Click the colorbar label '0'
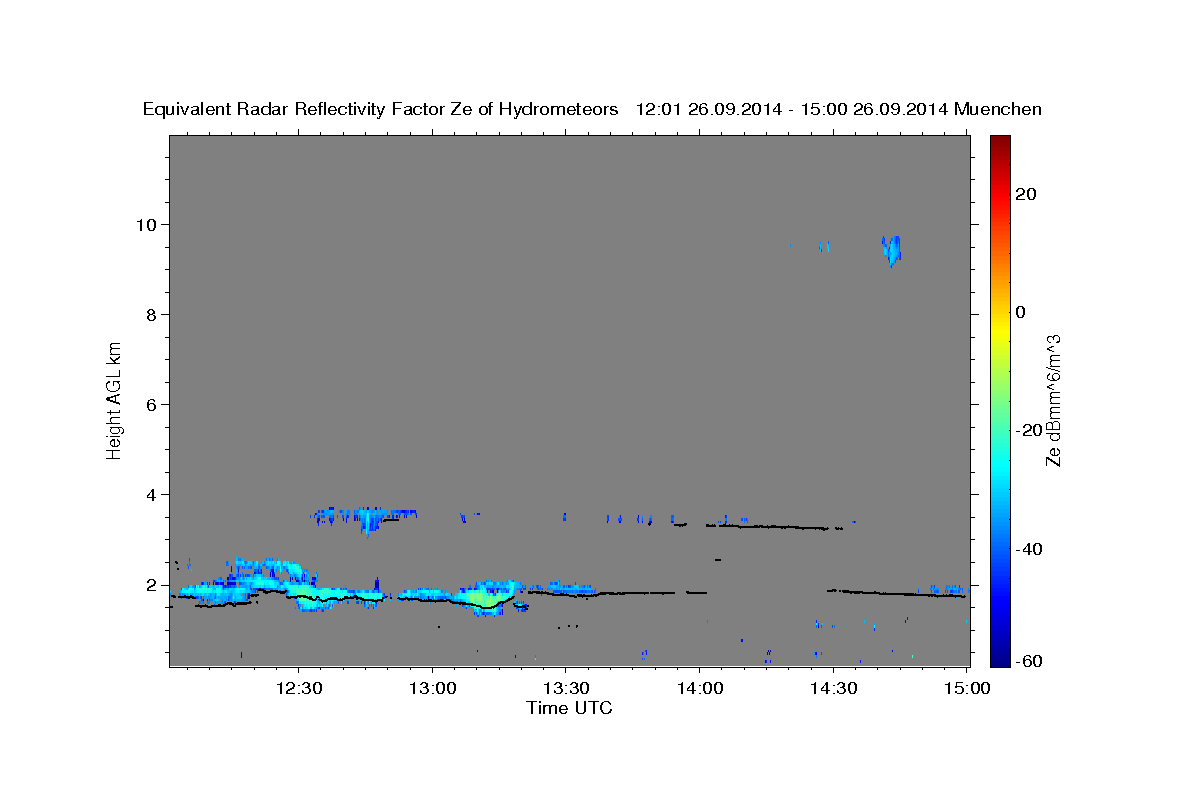 click(x=1021, y=312)
